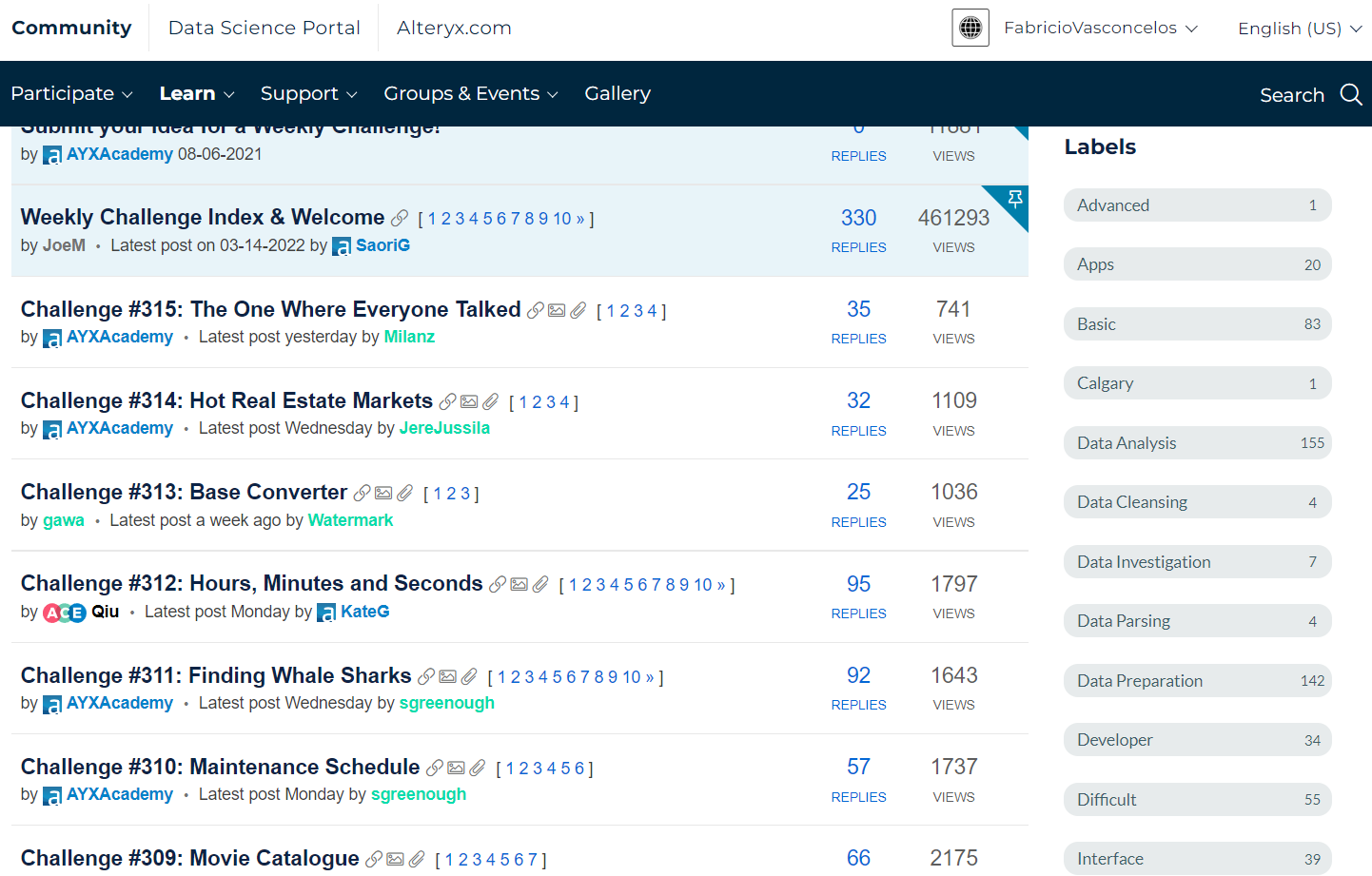
Task: Select the Developer label
Action: pos(1197,740)
